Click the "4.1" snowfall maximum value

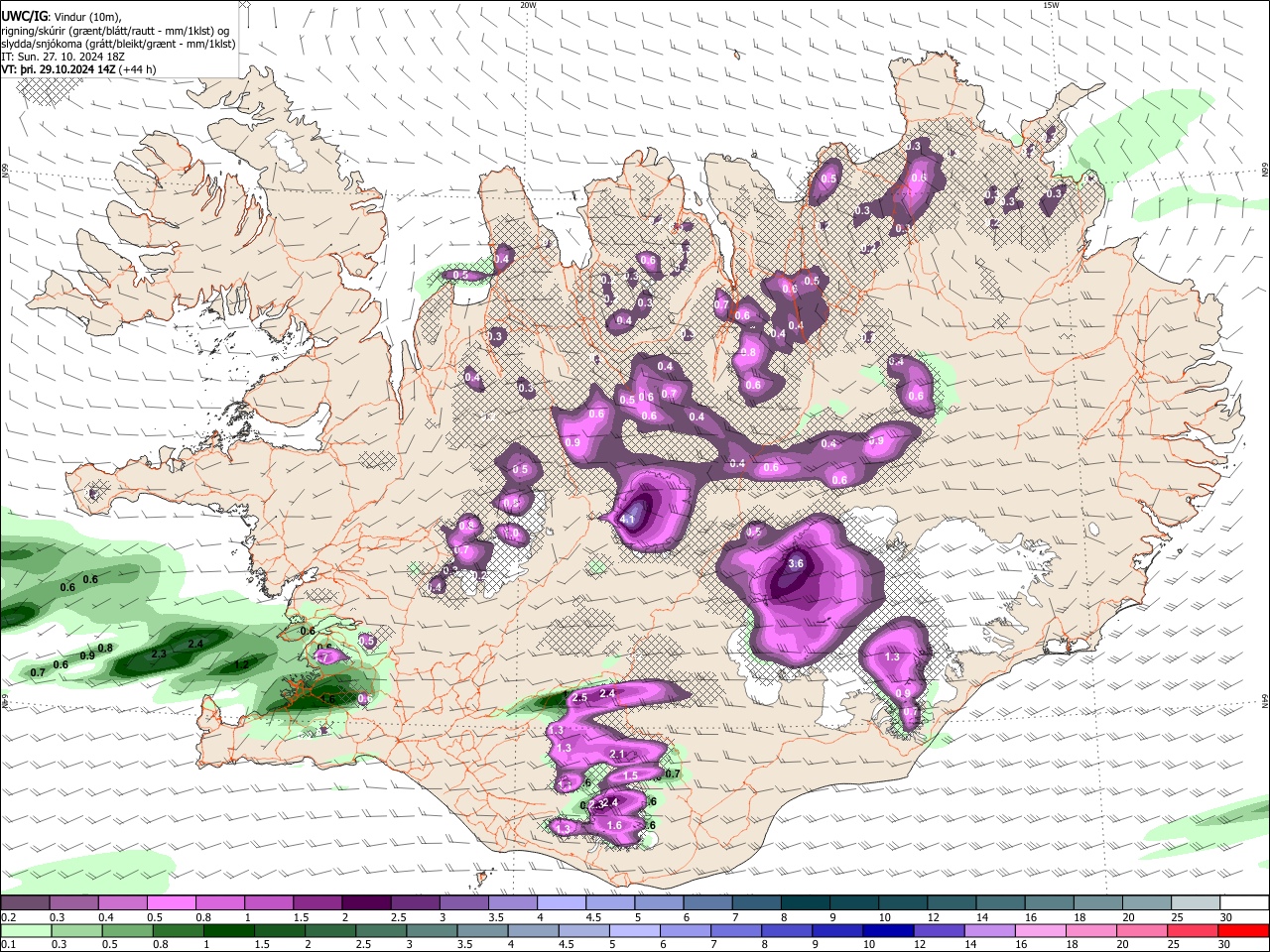tap(628, 519)
